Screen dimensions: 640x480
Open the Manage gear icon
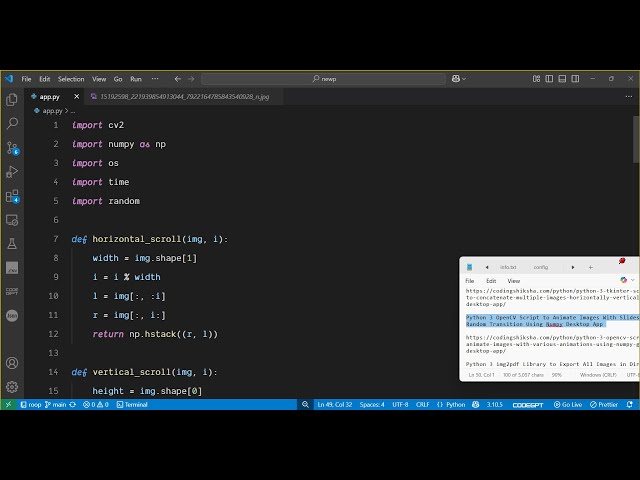point(12,387)
